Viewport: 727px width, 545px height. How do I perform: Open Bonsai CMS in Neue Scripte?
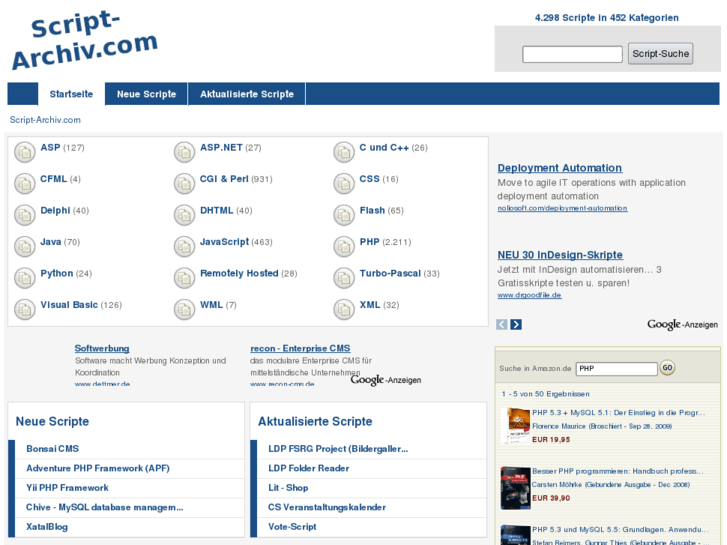click(52, 449)
